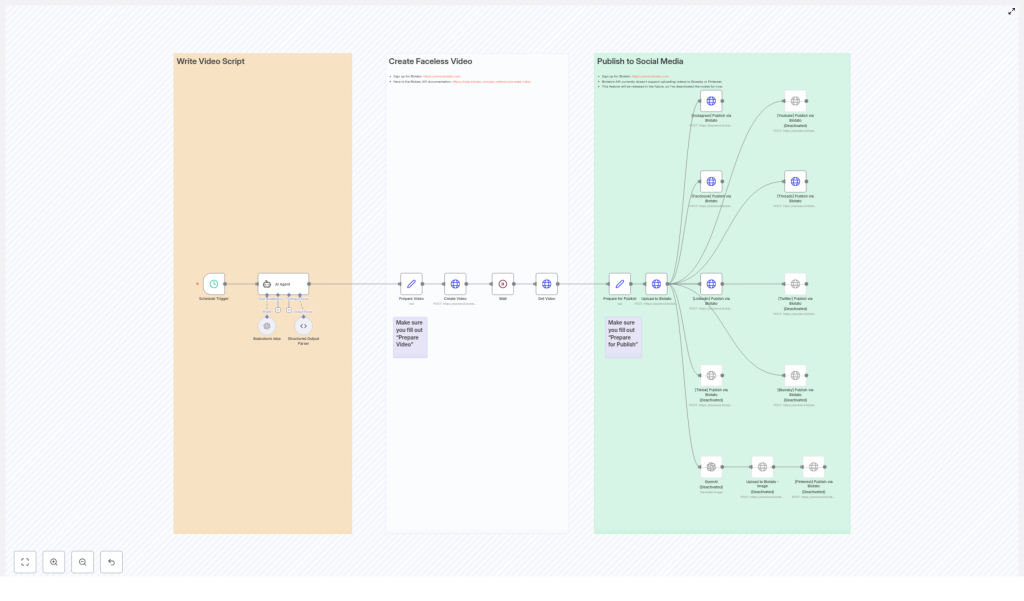Open the Schedule Trigger node

pyautogui.click(x=213, y=284)
